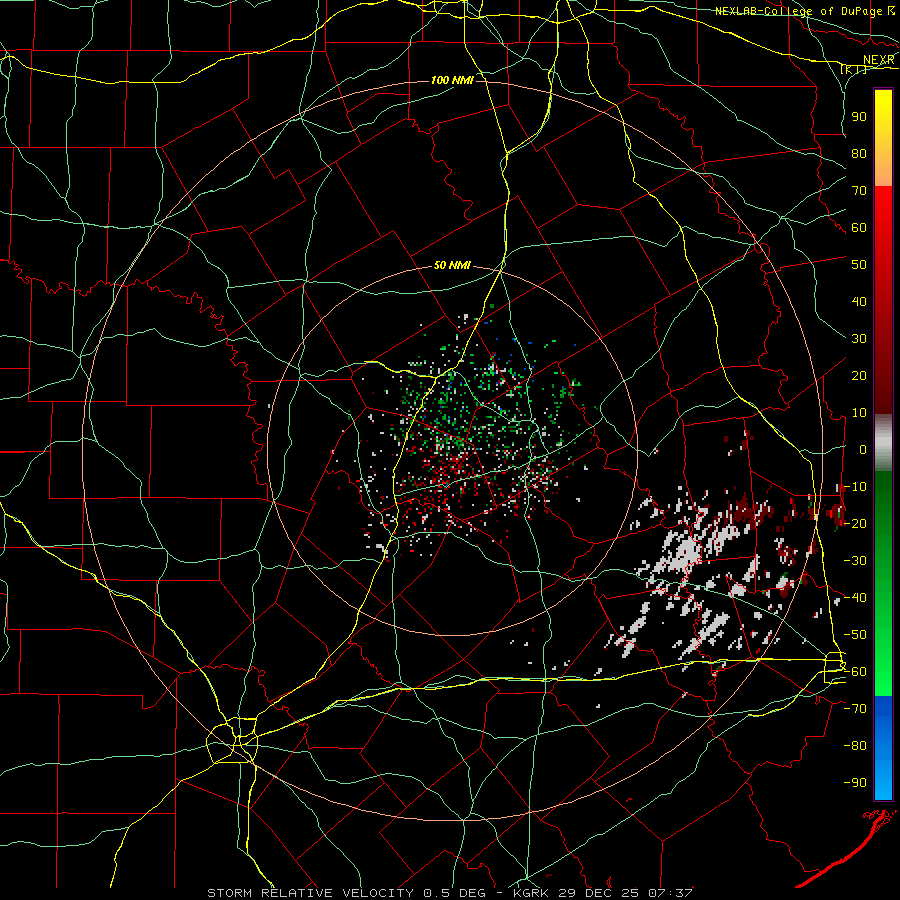Click the NEXLAB-College of DuPage header text

tap(798, 11)
